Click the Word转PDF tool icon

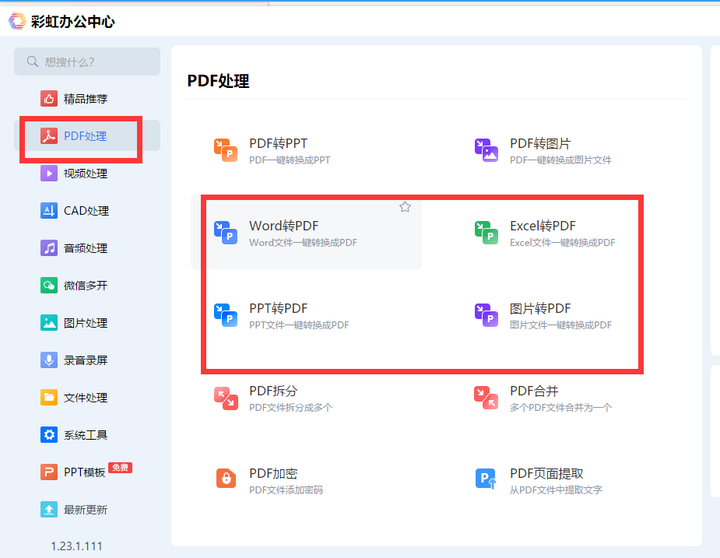[225, 233]
